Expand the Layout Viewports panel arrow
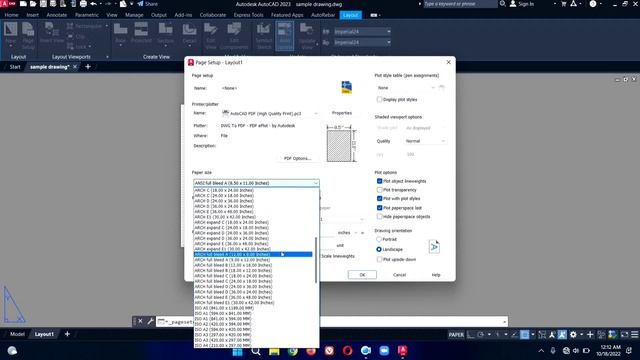Screen dimensions: 640x360 (x=107, y=57)
